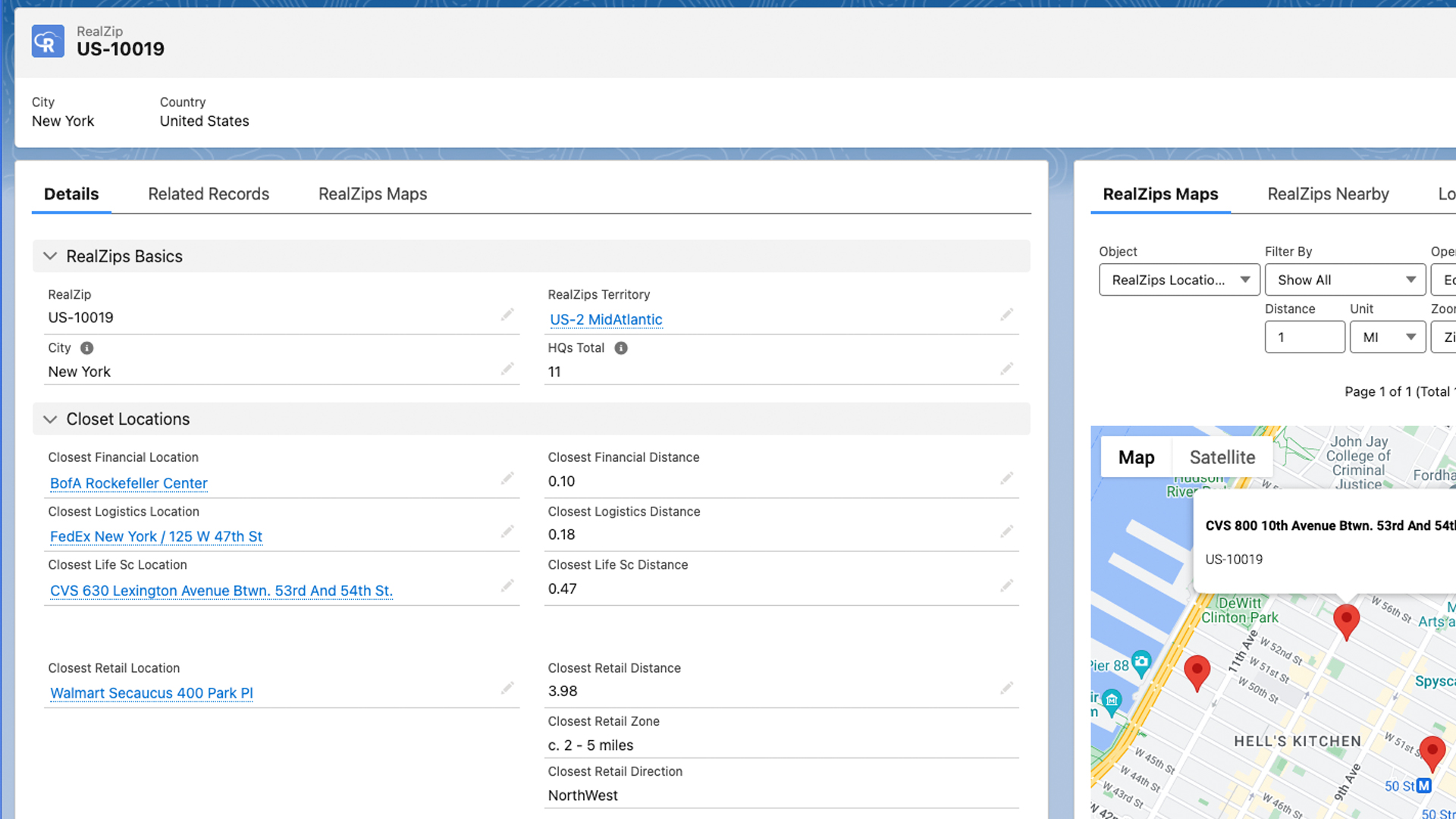The image size is (1456, 819).
Task: Click the Closest Retail Zone value c. 2 - 5 miles
Action: click(x=591, y=745)
